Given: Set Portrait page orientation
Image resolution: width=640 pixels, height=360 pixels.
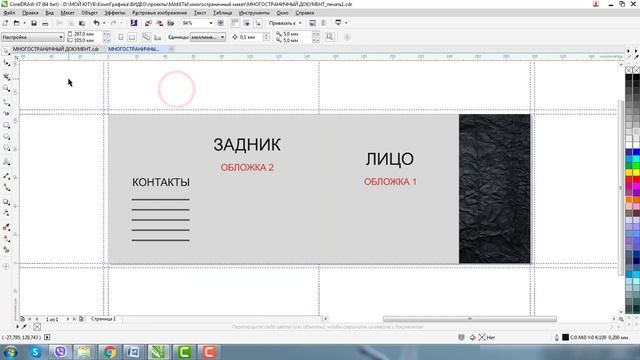Looking at the screenshot, I should (x=121, y=37).
